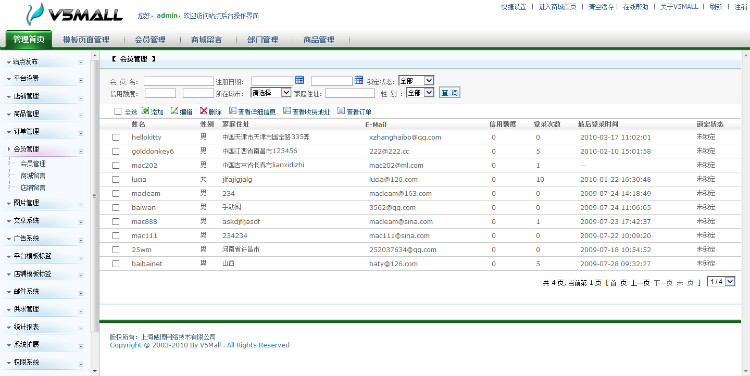Click the timestamp 2010-03-17 11:02:01
The height and width of the screenshot is (376, 750).
pyautogui.click(x=616, y=137)
